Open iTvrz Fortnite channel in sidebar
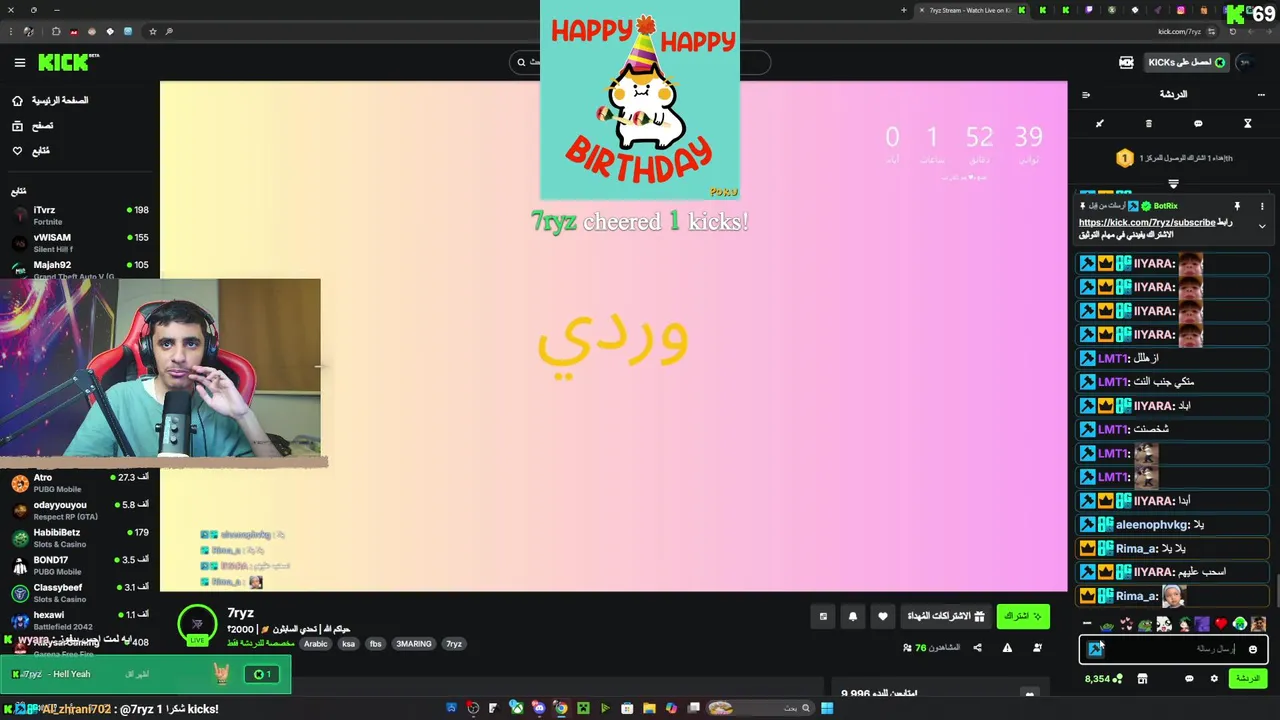1280x720 pixels. click(80, 216)
